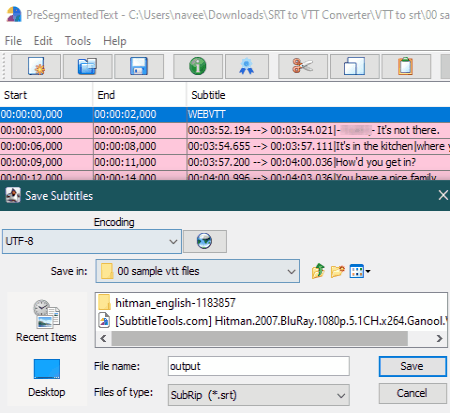Click the Cancel button
Image resolution: width=450 pixels, height=413 pixels.
(412, 393)
